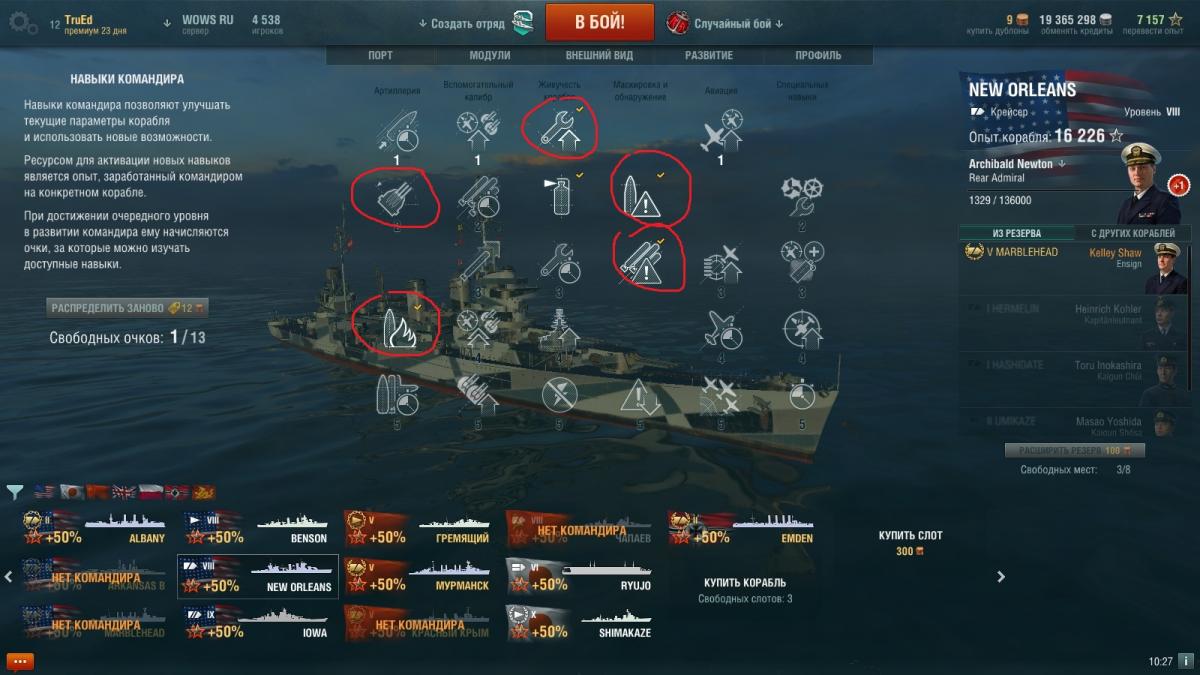Expand Archibald Newton commander dropdown arrow
The image size is (1200, 675).
point(1062,164)
